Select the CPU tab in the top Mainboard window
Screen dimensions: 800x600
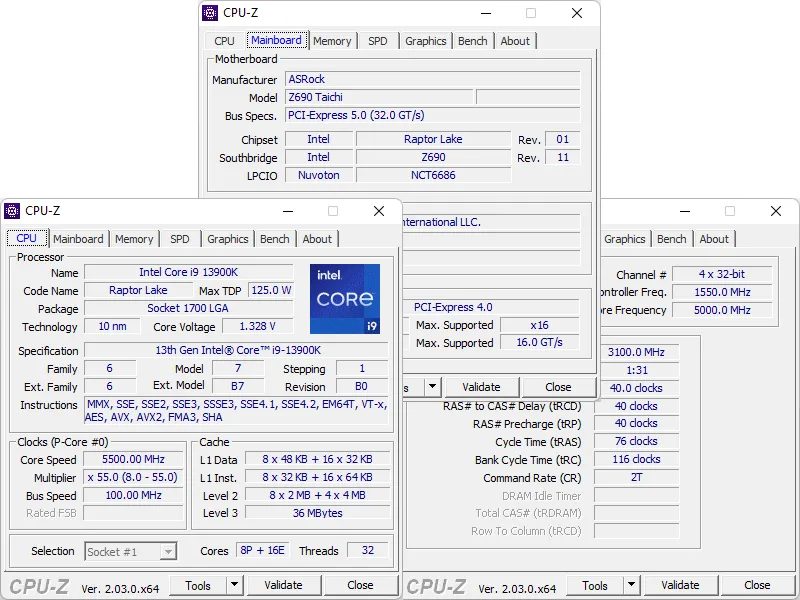point(224,41)
